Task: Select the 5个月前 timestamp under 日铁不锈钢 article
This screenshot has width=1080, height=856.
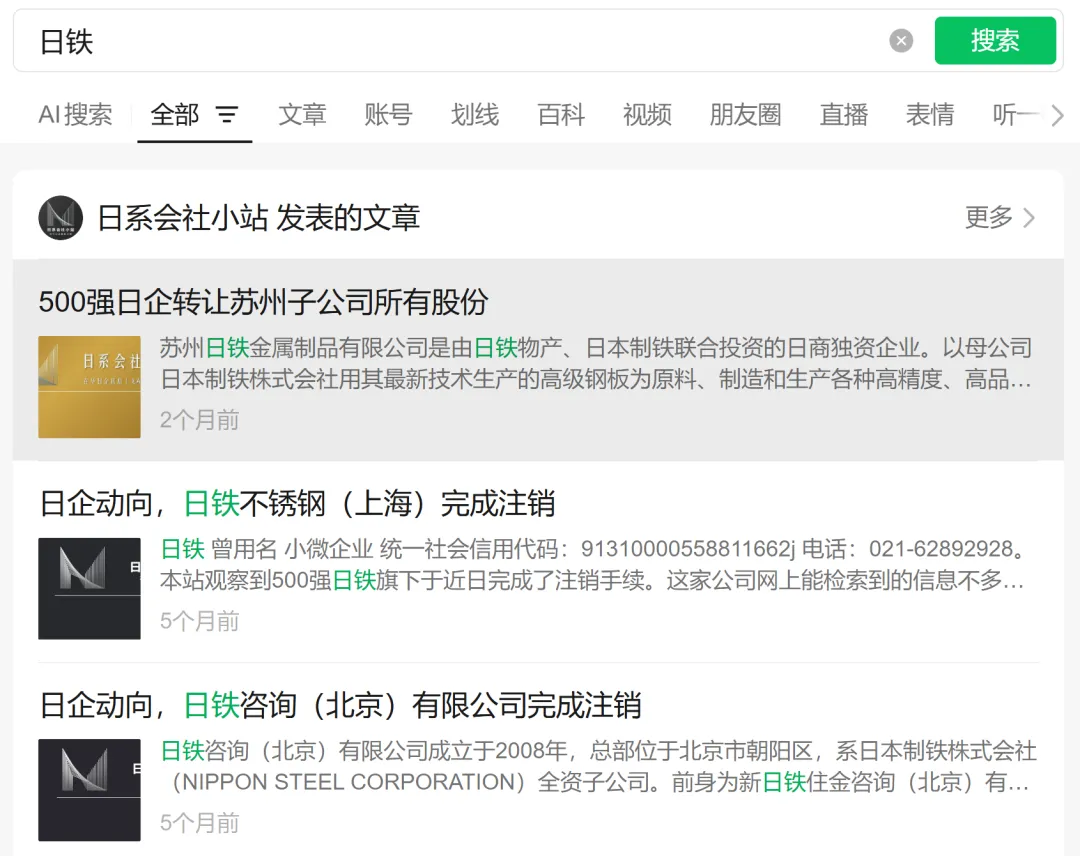Action: (x=199, y=621)
